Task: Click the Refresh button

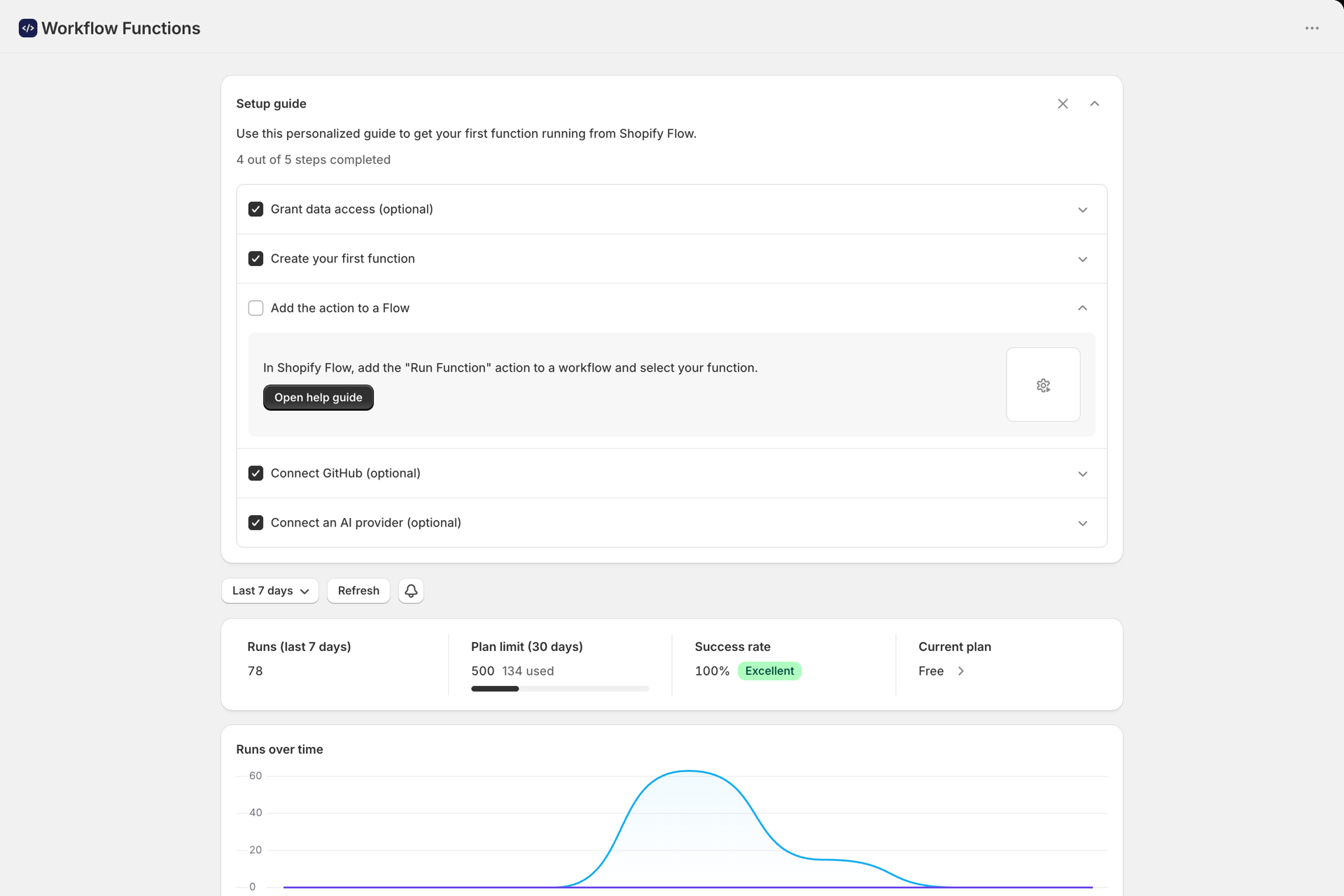Action: point(358,591)
